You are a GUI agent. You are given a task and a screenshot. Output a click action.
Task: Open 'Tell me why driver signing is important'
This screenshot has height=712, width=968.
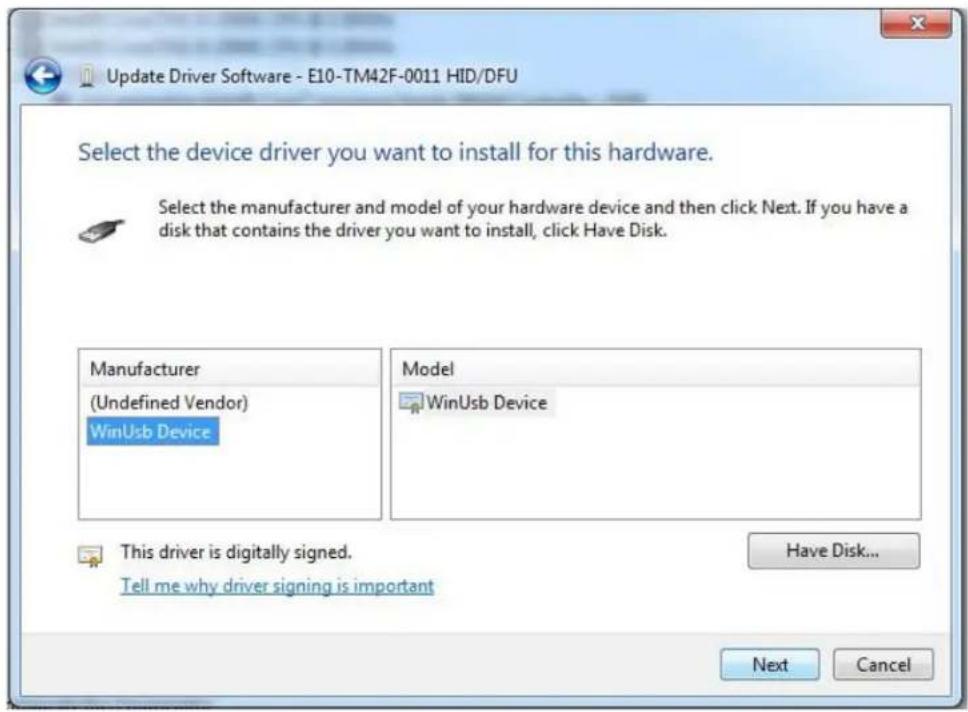277,585
